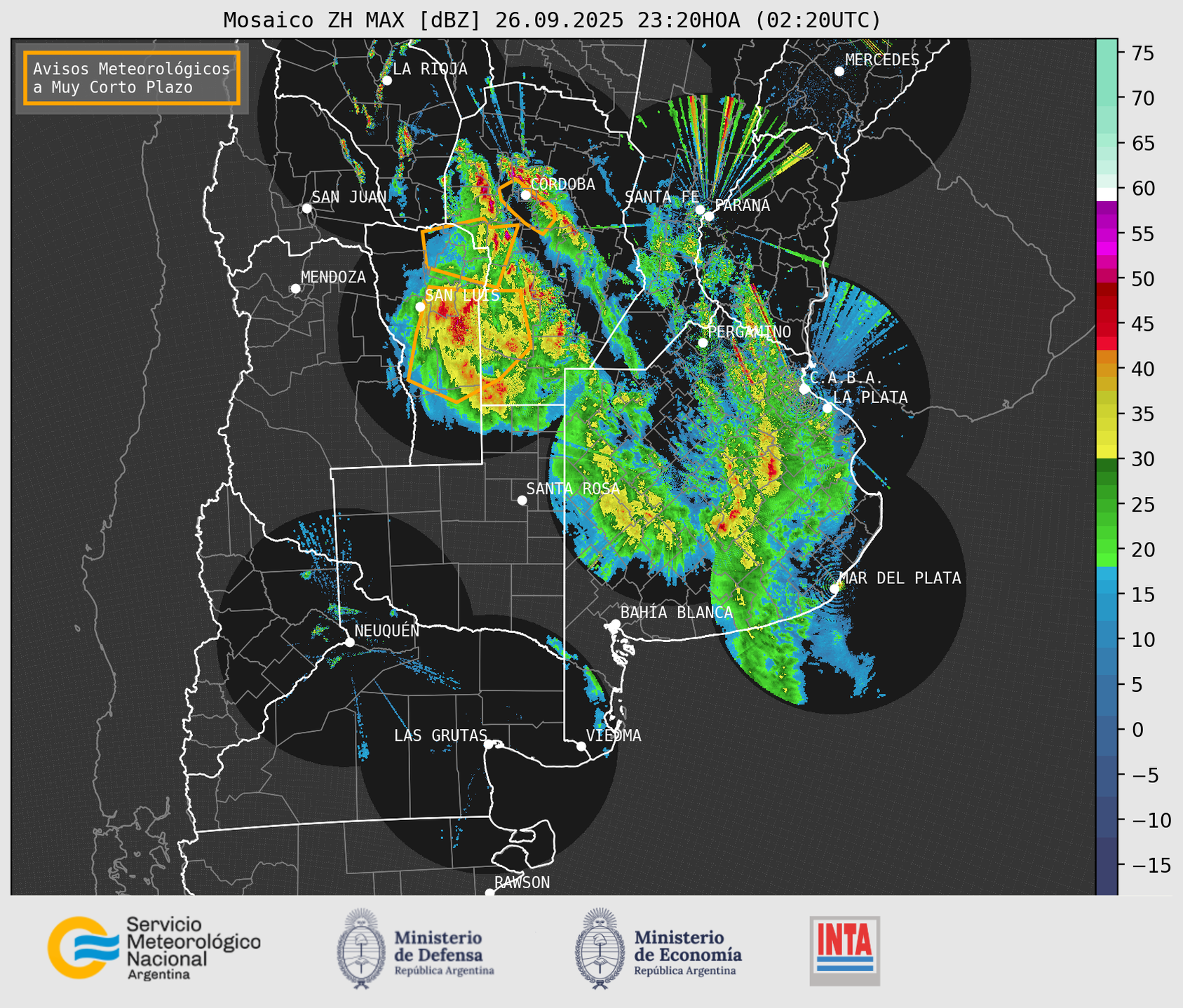Image resolution: width=1183 pixels, height=1008 pixels.
Task: Click the RAWSON city label
Action: (522, 883)
